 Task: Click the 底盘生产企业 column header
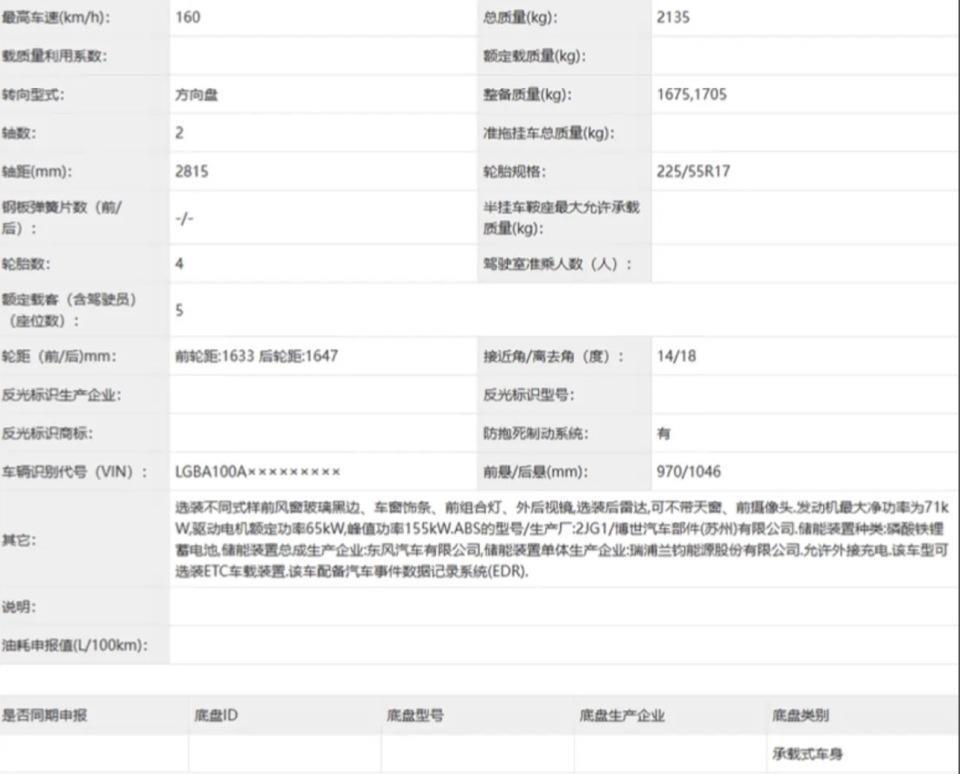[622, 715]
